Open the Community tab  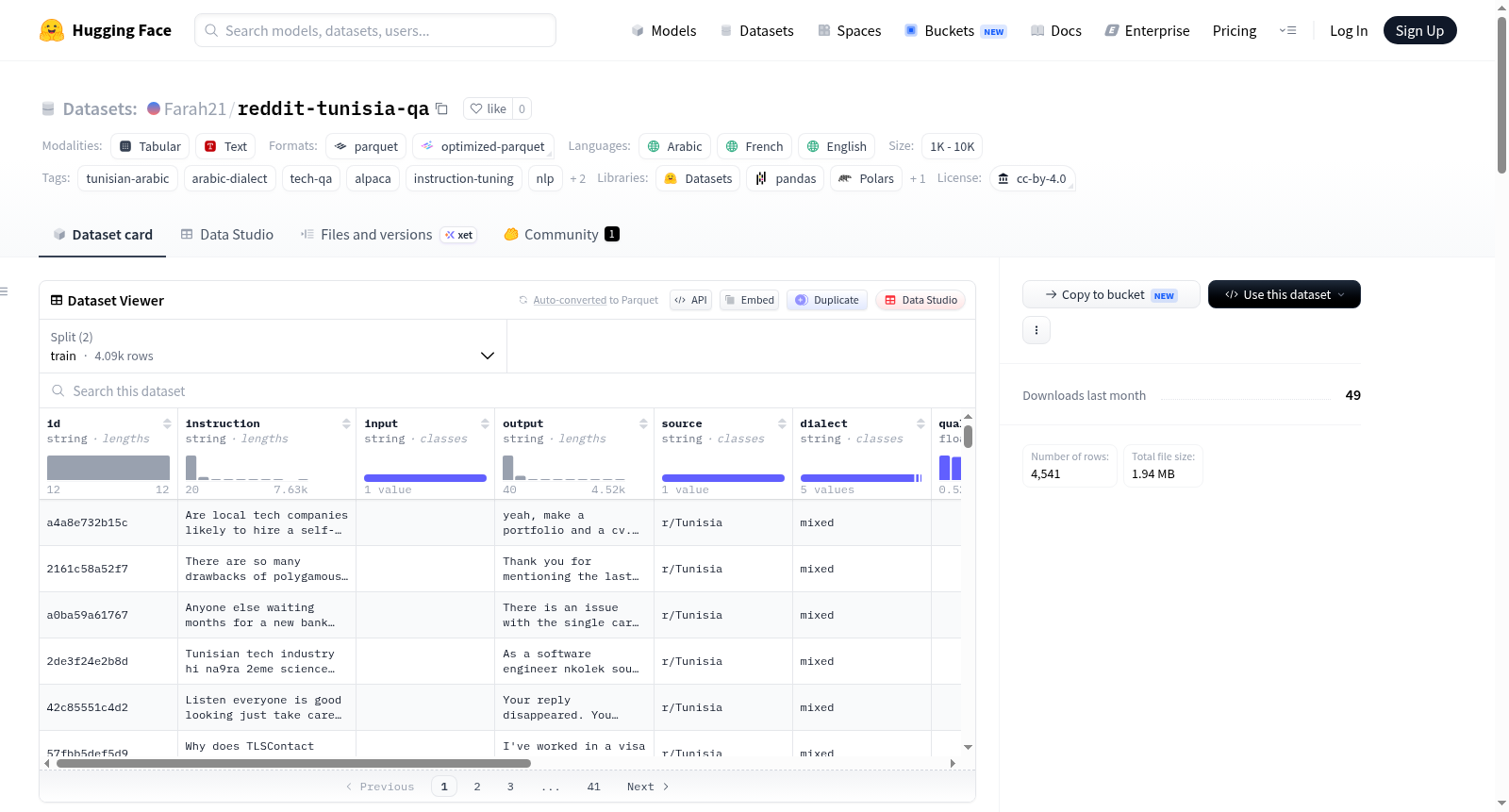coord(562,235)
